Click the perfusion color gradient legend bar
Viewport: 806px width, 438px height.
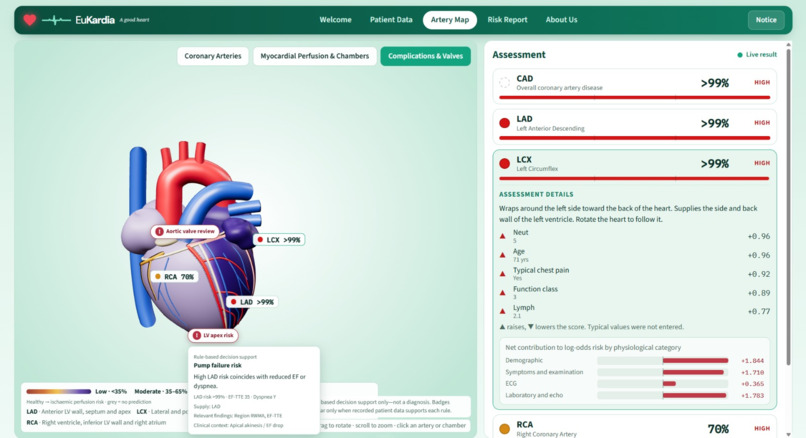(x=59, y=391)
